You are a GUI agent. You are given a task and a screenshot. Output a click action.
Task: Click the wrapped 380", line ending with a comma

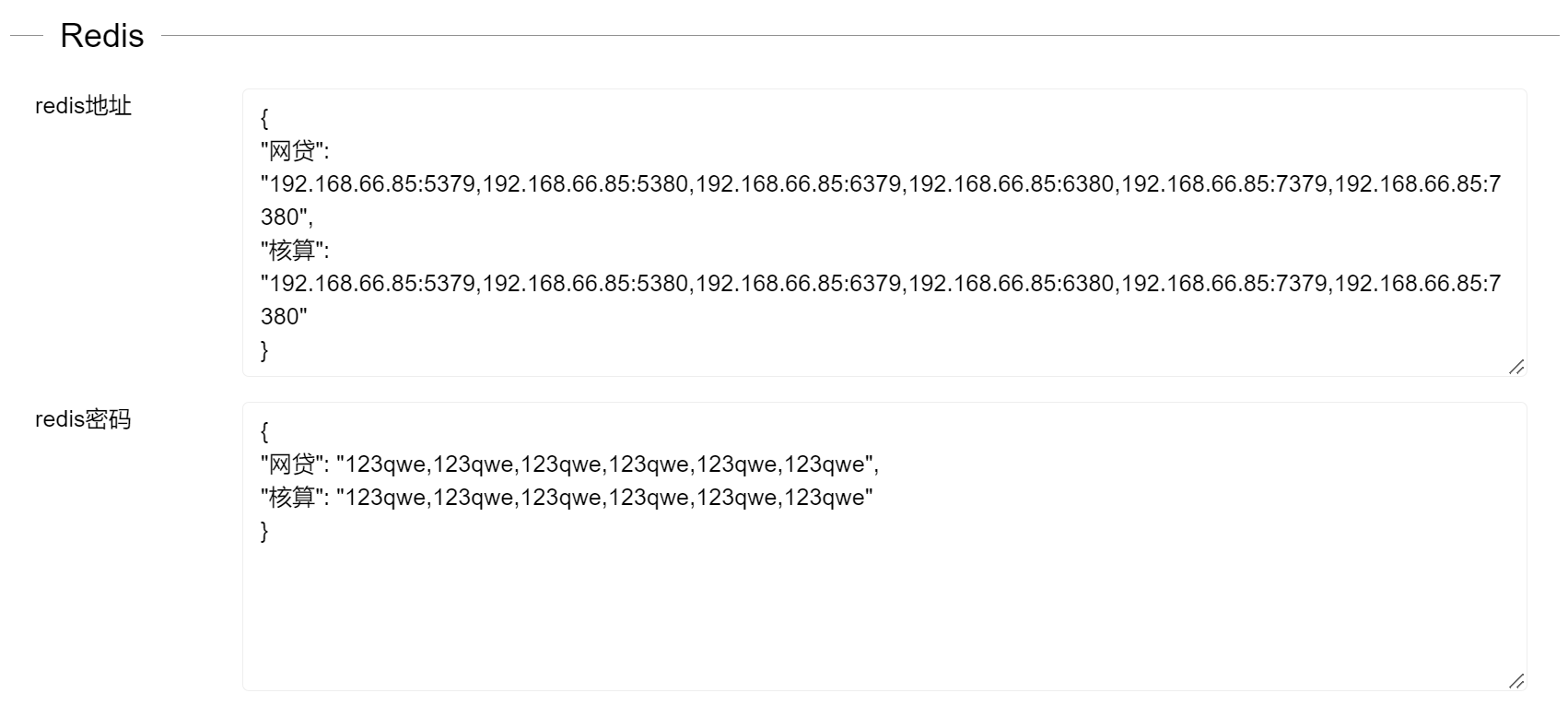click(x=287, y=217)
